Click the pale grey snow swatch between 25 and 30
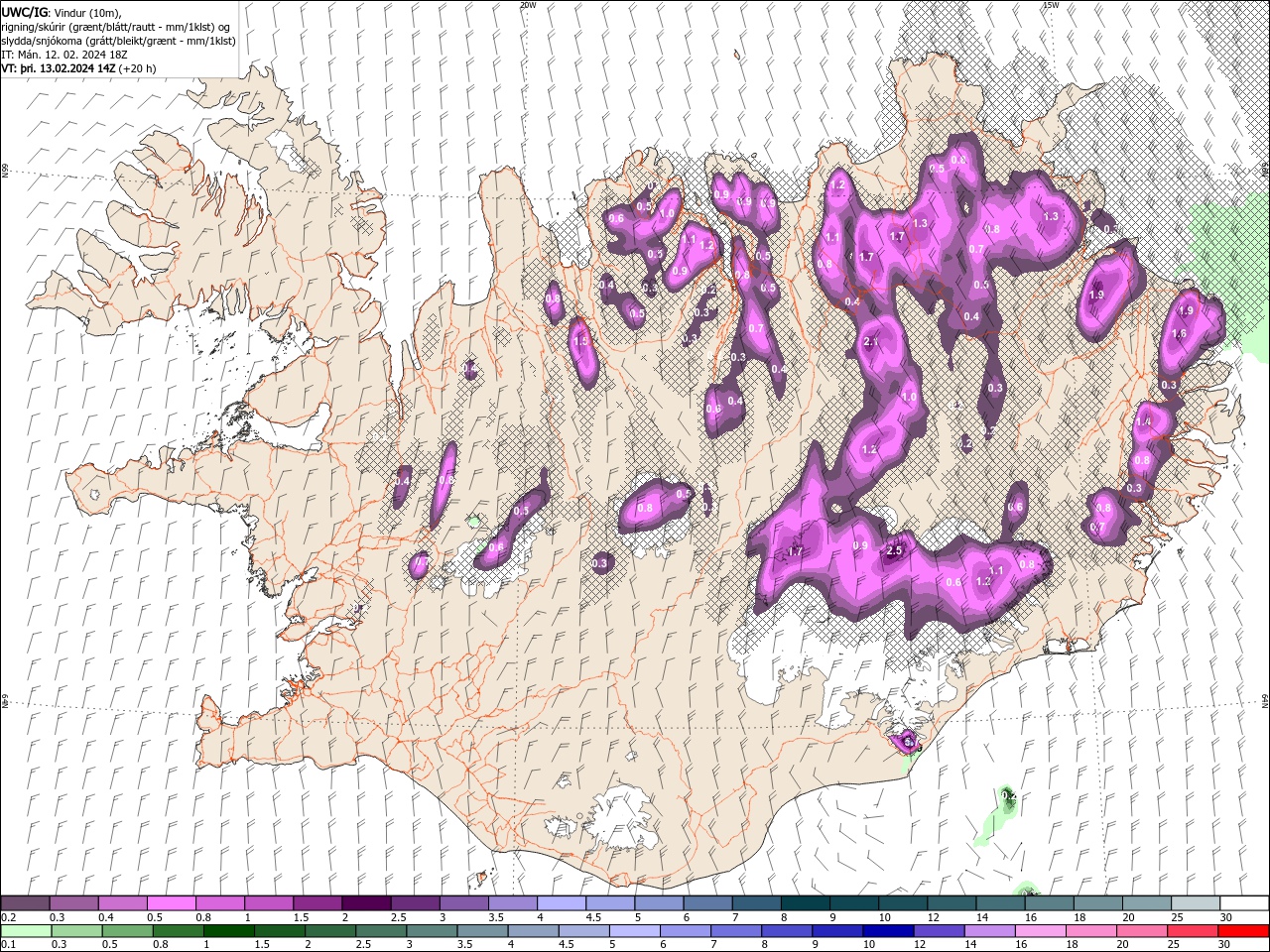 coord(1195,903)
